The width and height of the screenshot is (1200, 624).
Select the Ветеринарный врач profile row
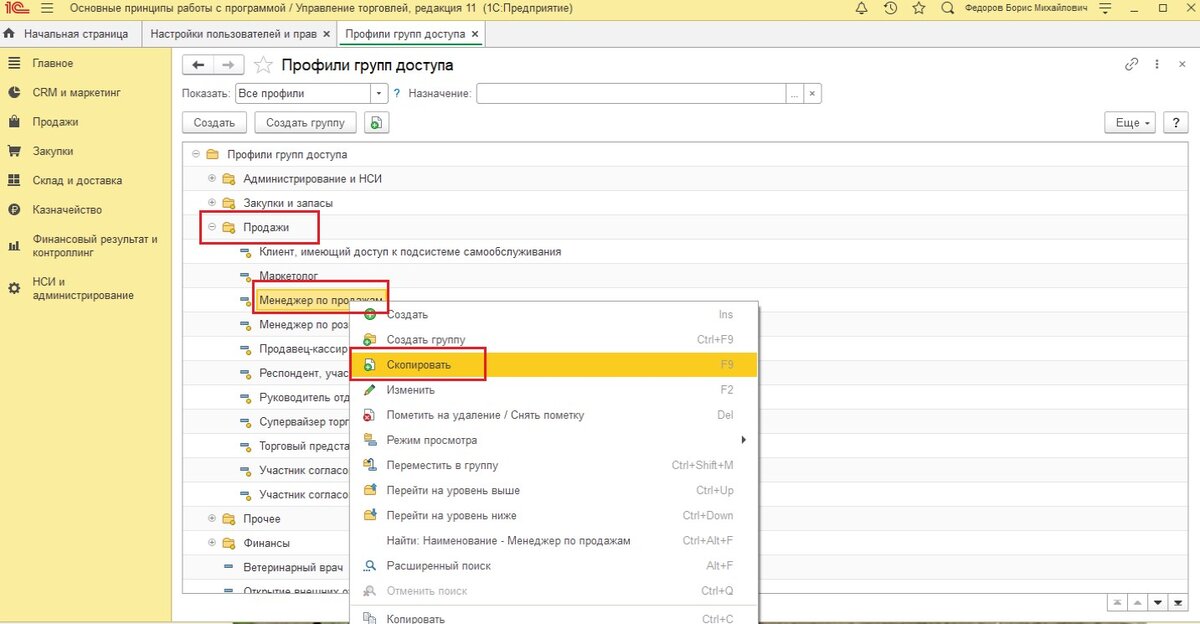point(292,567)
